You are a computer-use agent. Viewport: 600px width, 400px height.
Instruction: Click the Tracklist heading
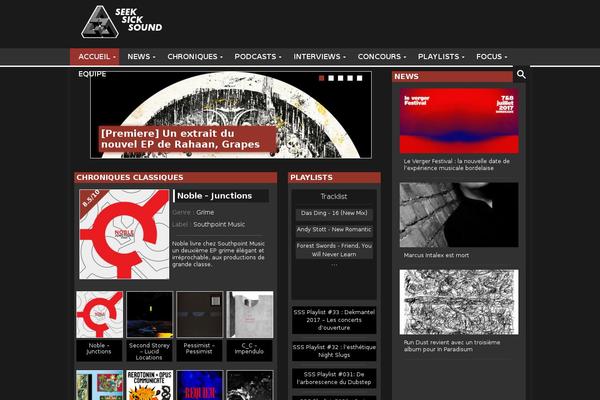(334, 196)
